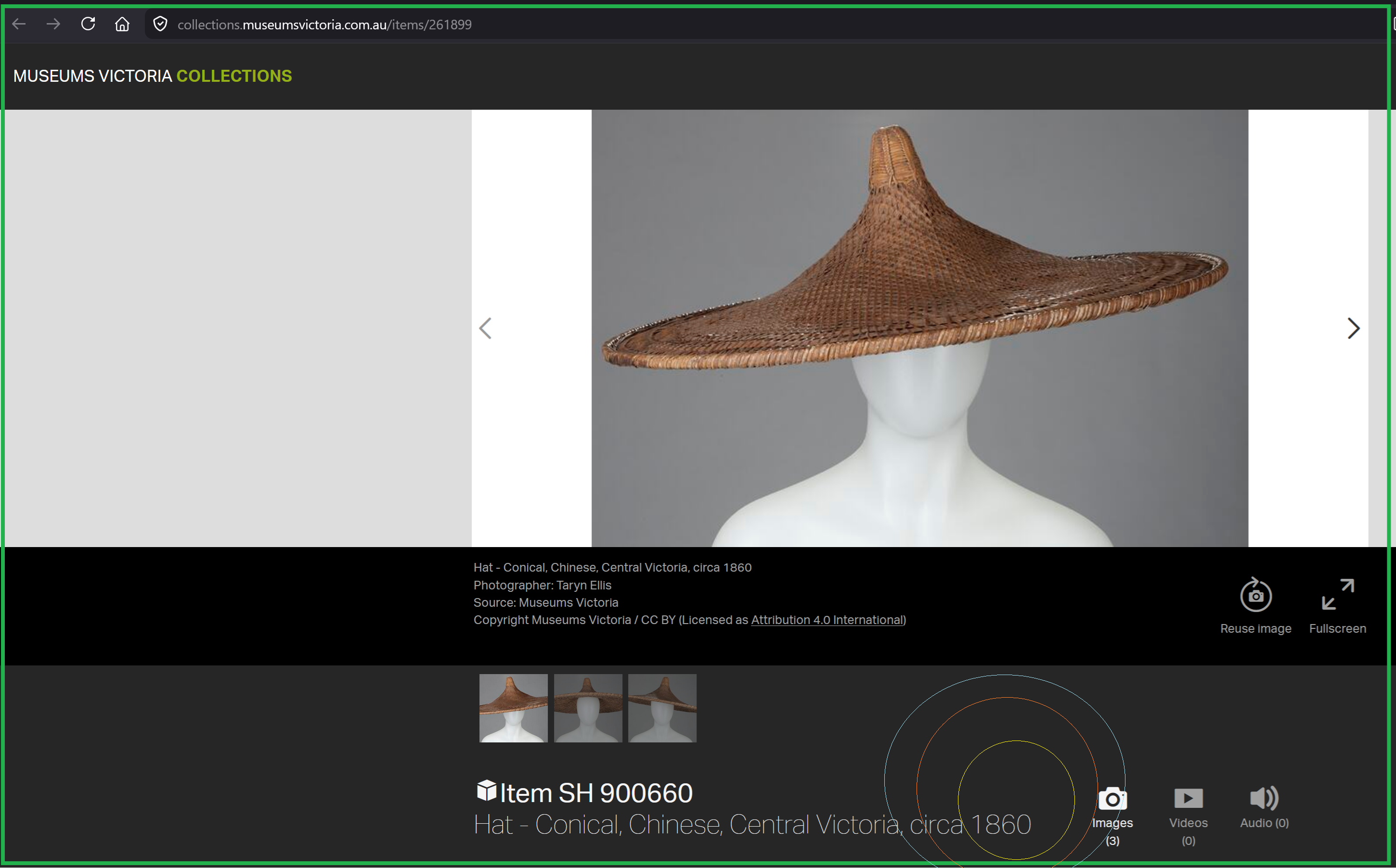
Task: Click the main conical hat image
Action: (919, 328)
